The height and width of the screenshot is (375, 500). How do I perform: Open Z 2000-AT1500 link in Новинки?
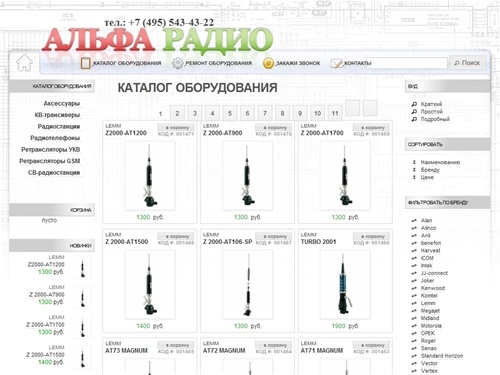(x=45, y=355)
